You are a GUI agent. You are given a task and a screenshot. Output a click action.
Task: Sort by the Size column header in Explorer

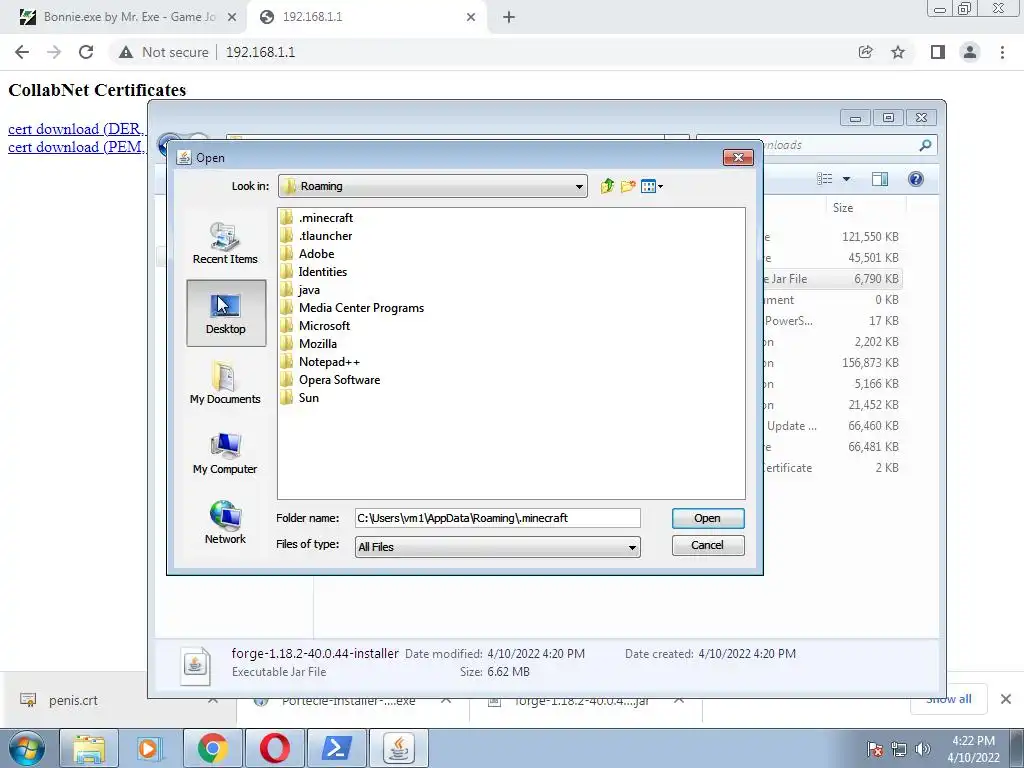click(x=842, y=208)
